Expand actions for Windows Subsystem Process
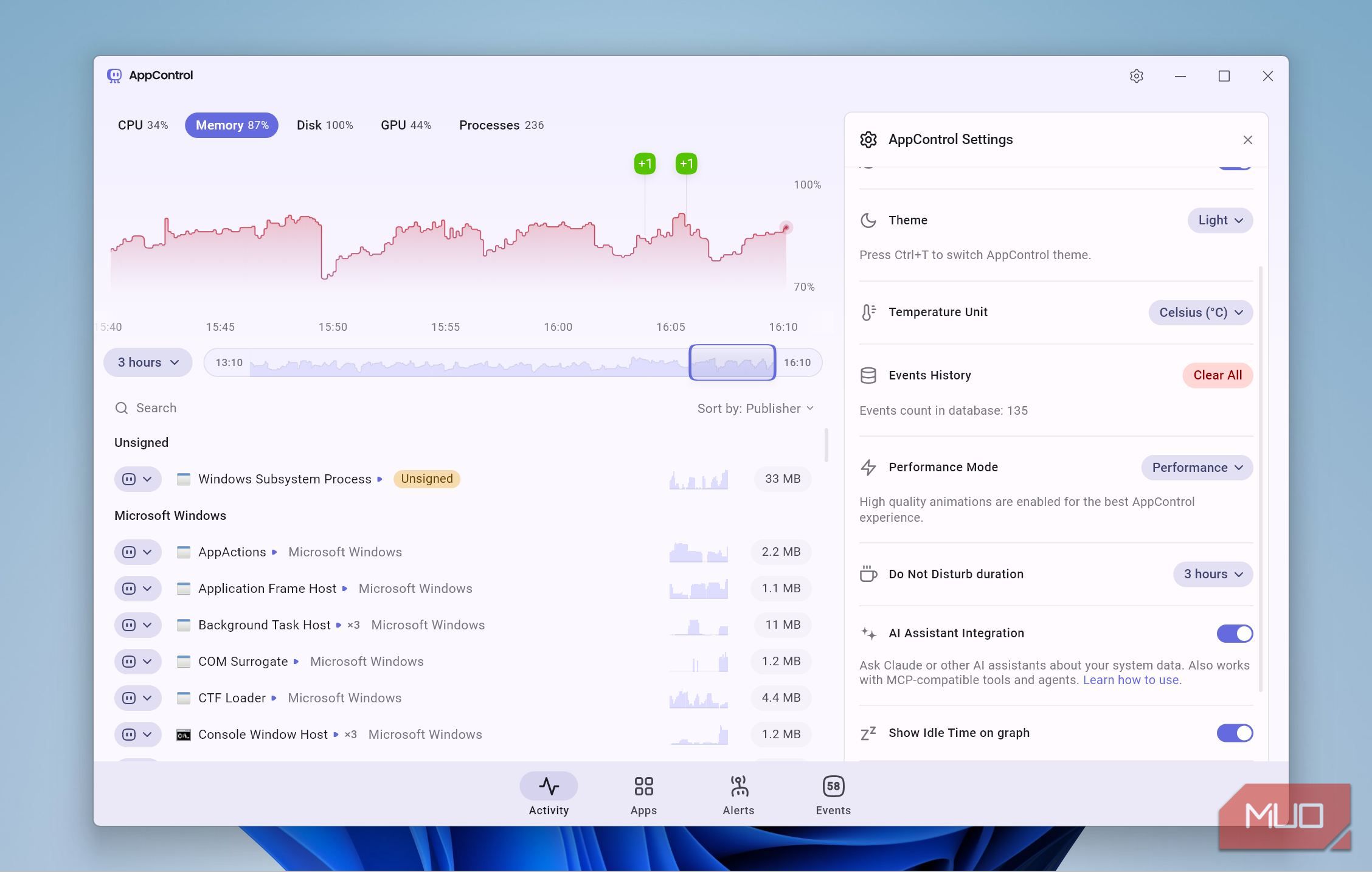 pyautogui.click(x=137, y=479)
